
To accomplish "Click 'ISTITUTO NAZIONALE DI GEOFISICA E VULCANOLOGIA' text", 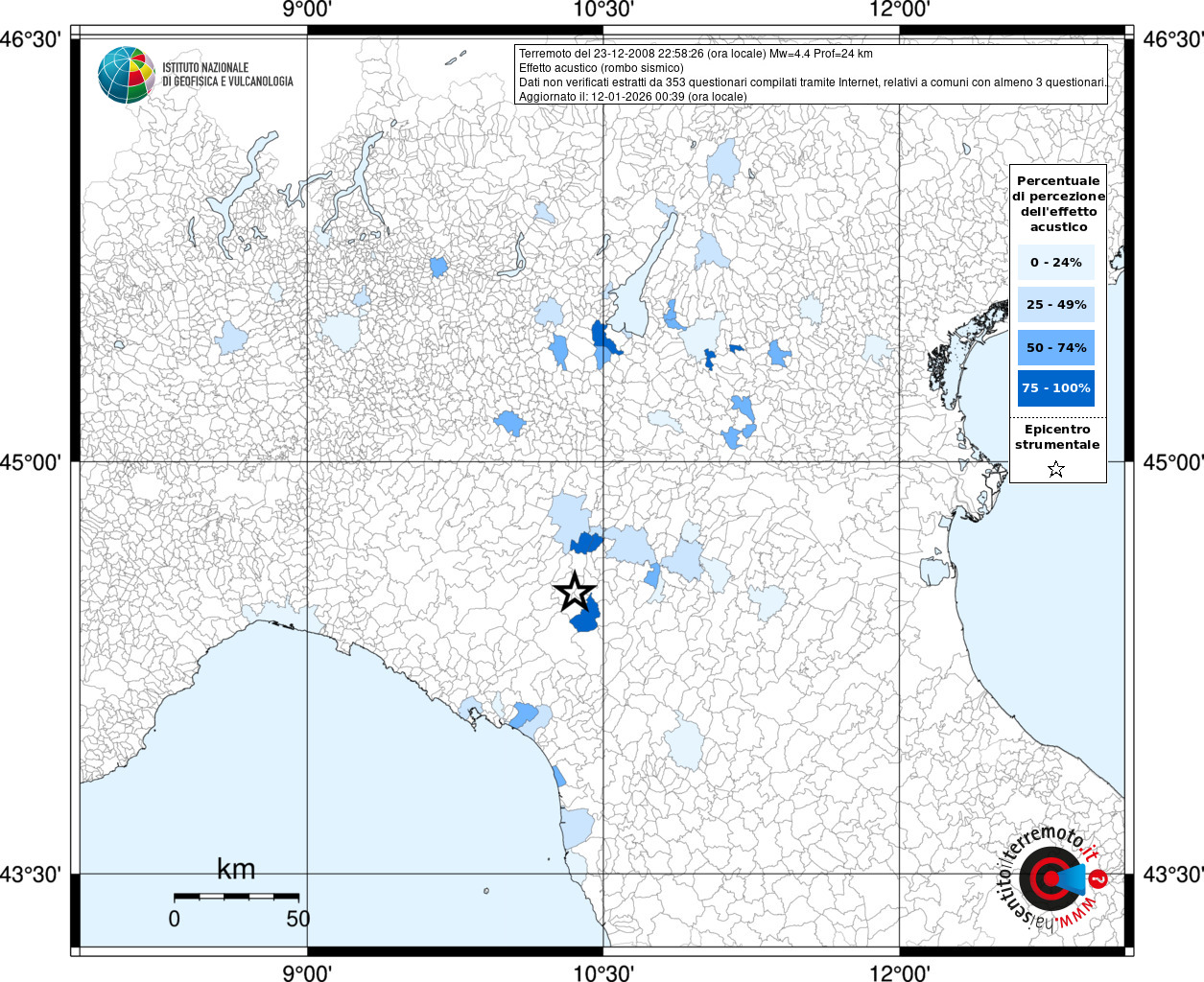I will (227, 75).
